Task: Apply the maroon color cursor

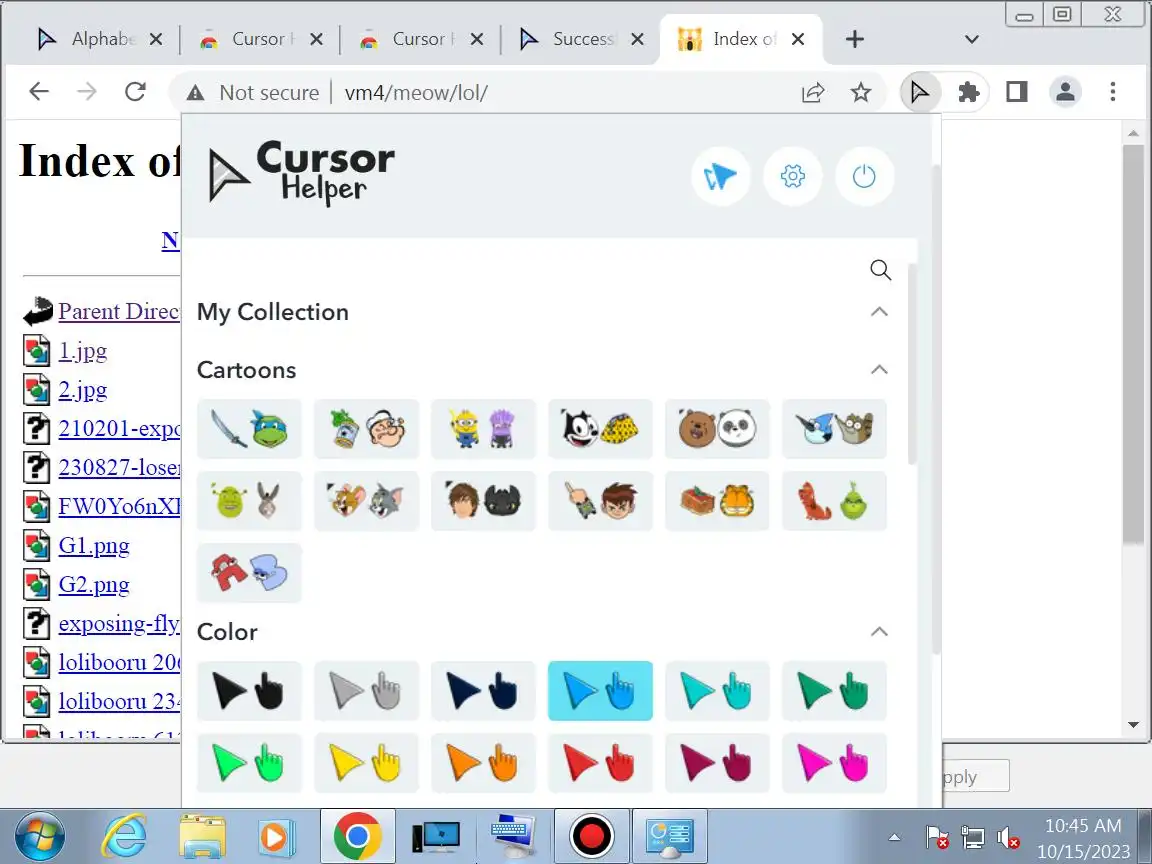Action: click(717, 763)
